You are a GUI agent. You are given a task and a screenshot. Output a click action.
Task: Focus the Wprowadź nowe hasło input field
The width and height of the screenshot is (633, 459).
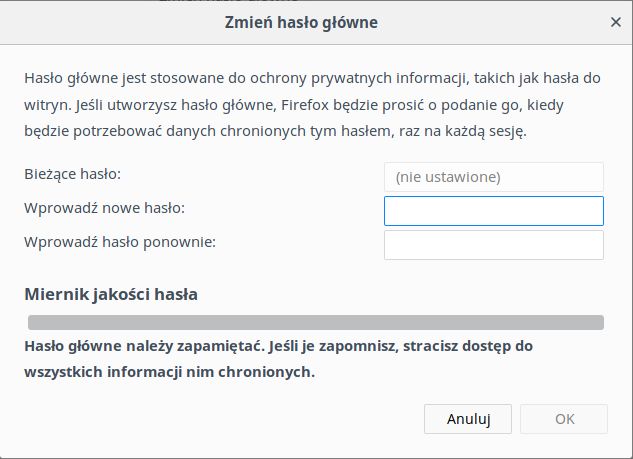pos(493,211)
